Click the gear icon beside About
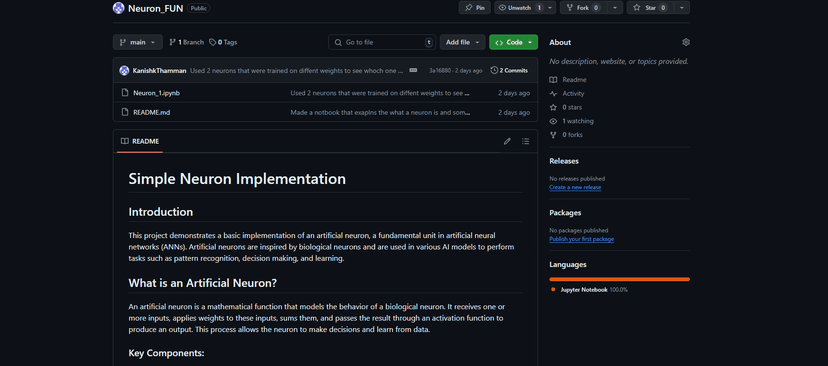Viewport: 828px width, 366px height. click(685, 42)
